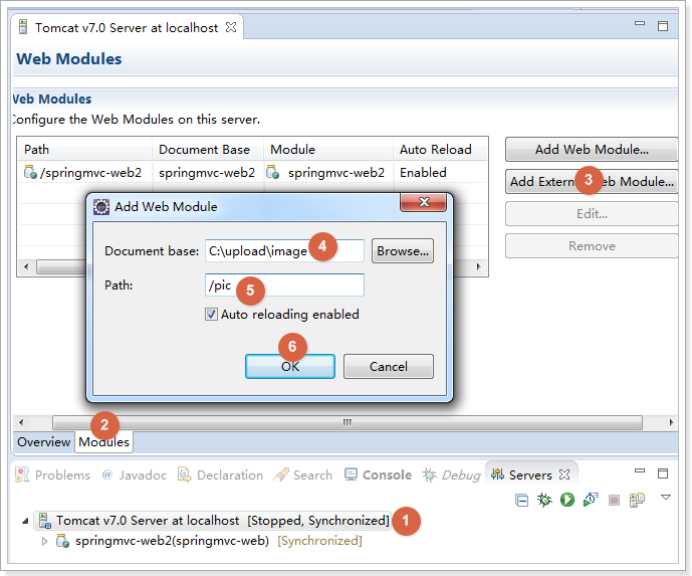The image size is (692, 576).
Task: Click the Browse... button
Action: (402, 251)
